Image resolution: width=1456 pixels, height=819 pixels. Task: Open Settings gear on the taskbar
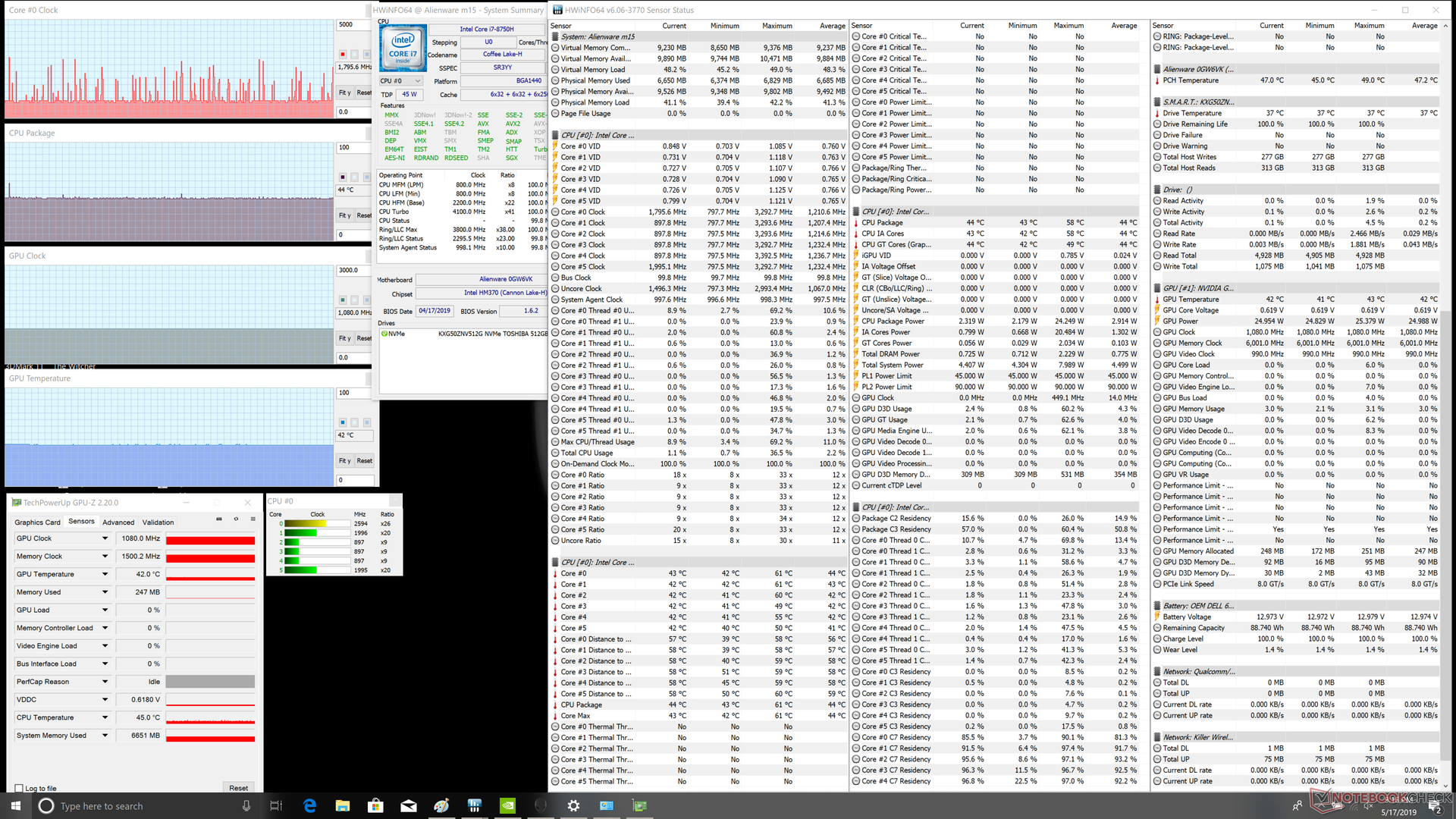(x=573, y=805)
